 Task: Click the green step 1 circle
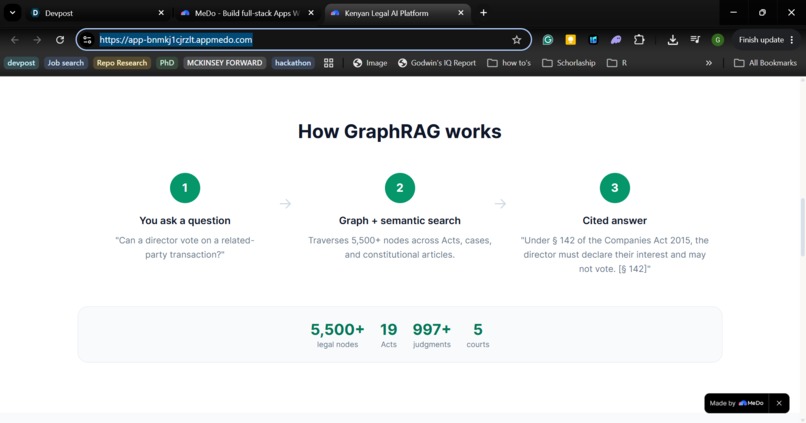[x=185, y=188]
